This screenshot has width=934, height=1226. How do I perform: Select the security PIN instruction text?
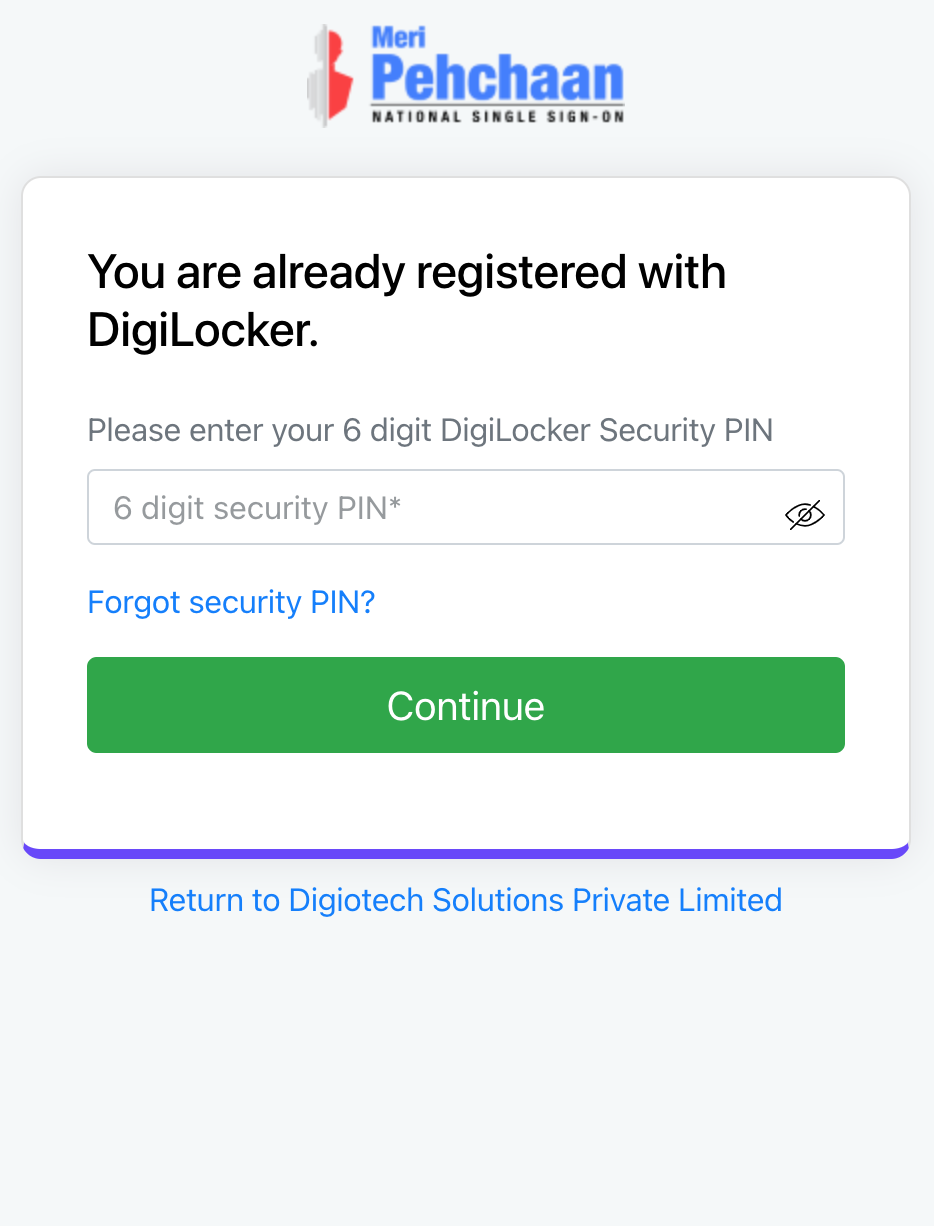coord(430,430)
